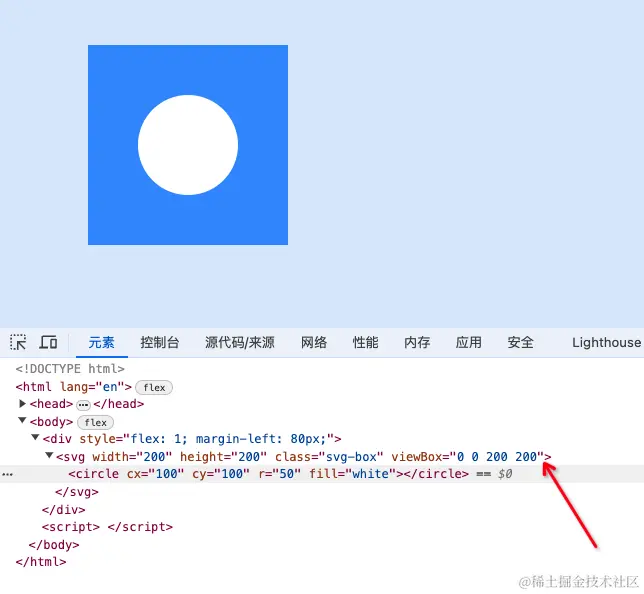Select the html lang="en" node
Viewport: 644px width, 594px height.
[x=74, y=387]
